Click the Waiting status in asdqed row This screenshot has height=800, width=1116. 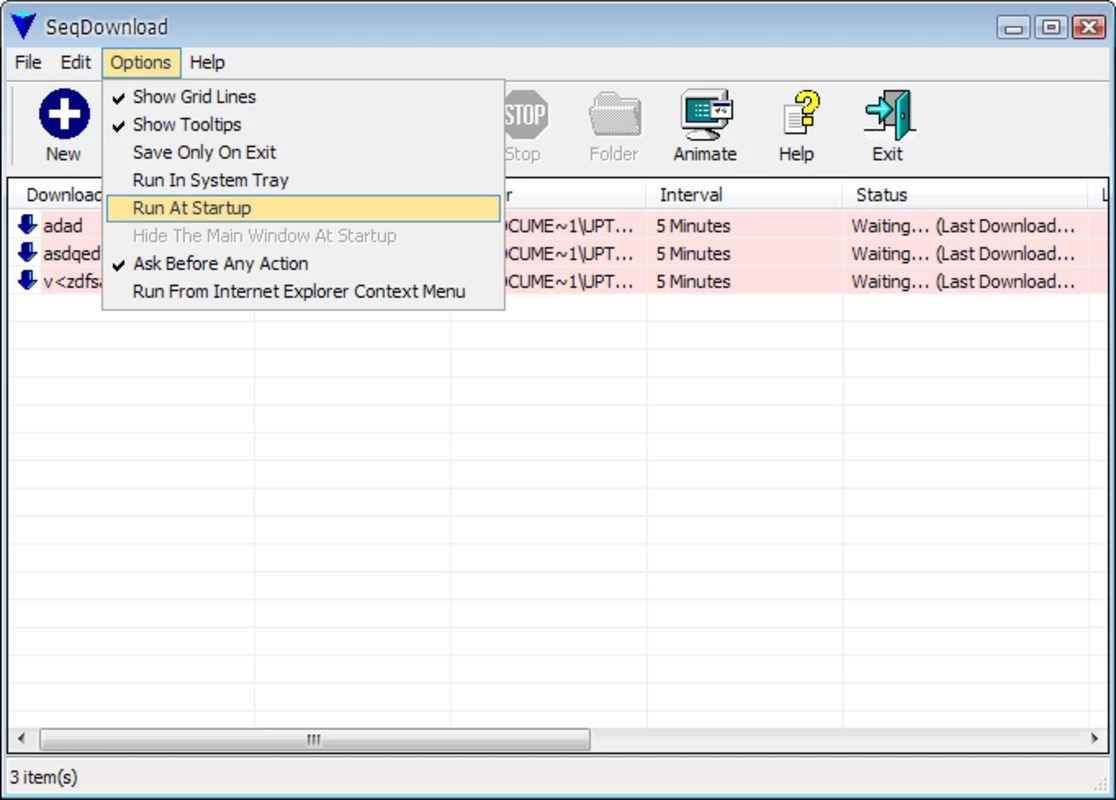pos(963,253)
